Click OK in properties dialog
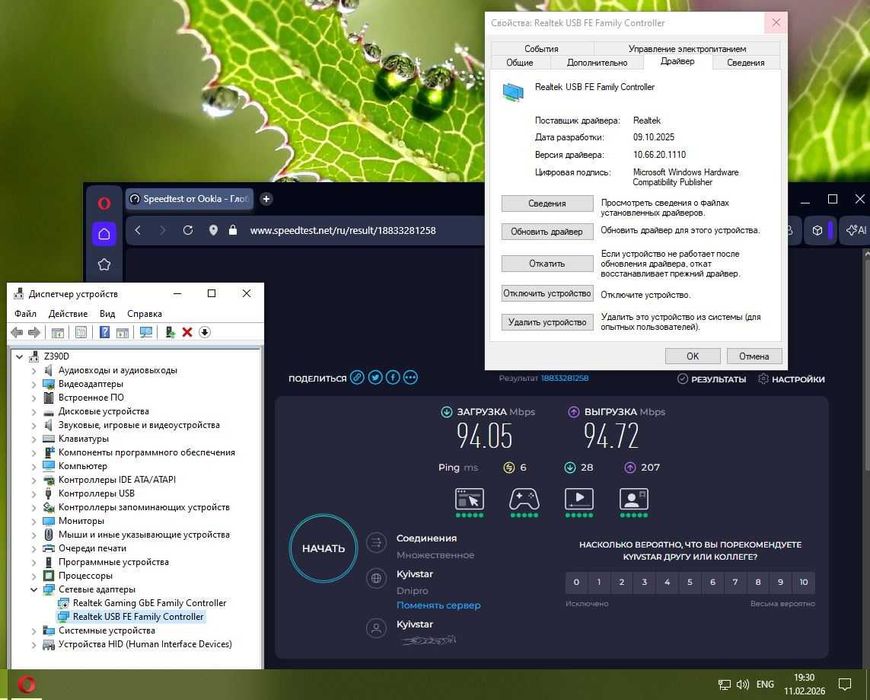The height and width of the screenshot is (700, 870). [x=692, y=356]
